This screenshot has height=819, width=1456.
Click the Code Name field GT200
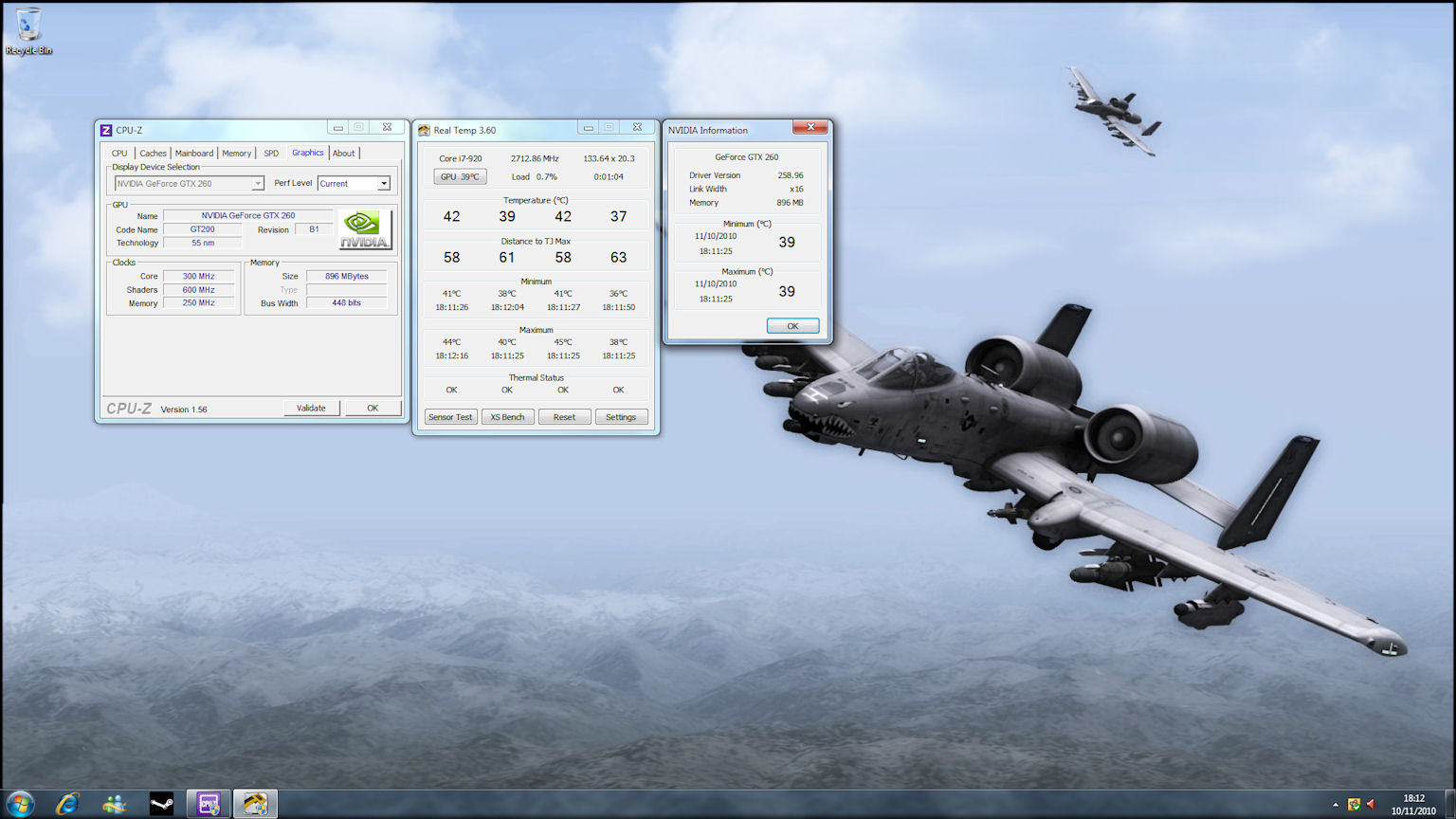(x=202, y=229)
